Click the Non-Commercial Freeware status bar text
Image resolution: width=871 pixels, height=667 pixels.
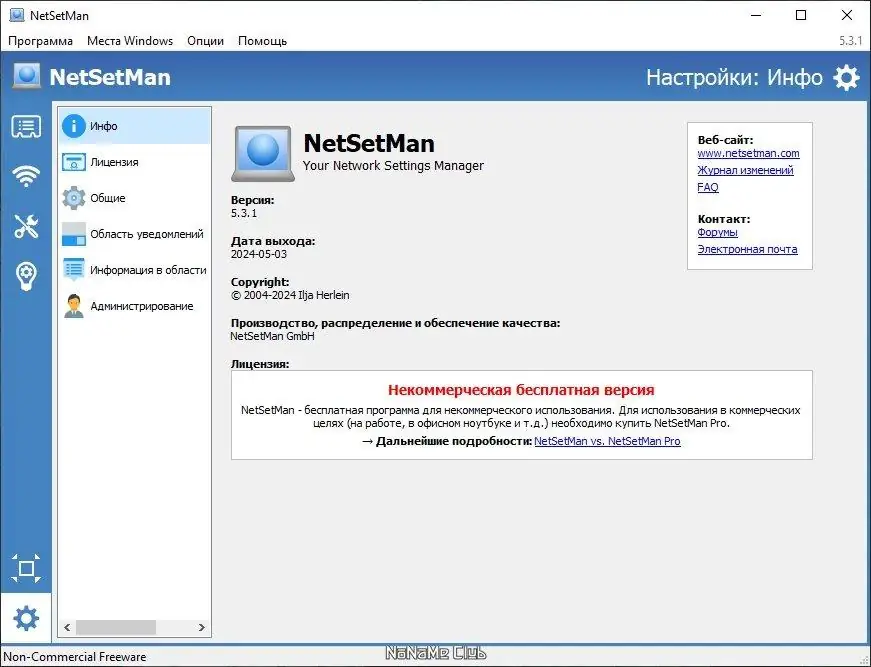pos(74,657)
